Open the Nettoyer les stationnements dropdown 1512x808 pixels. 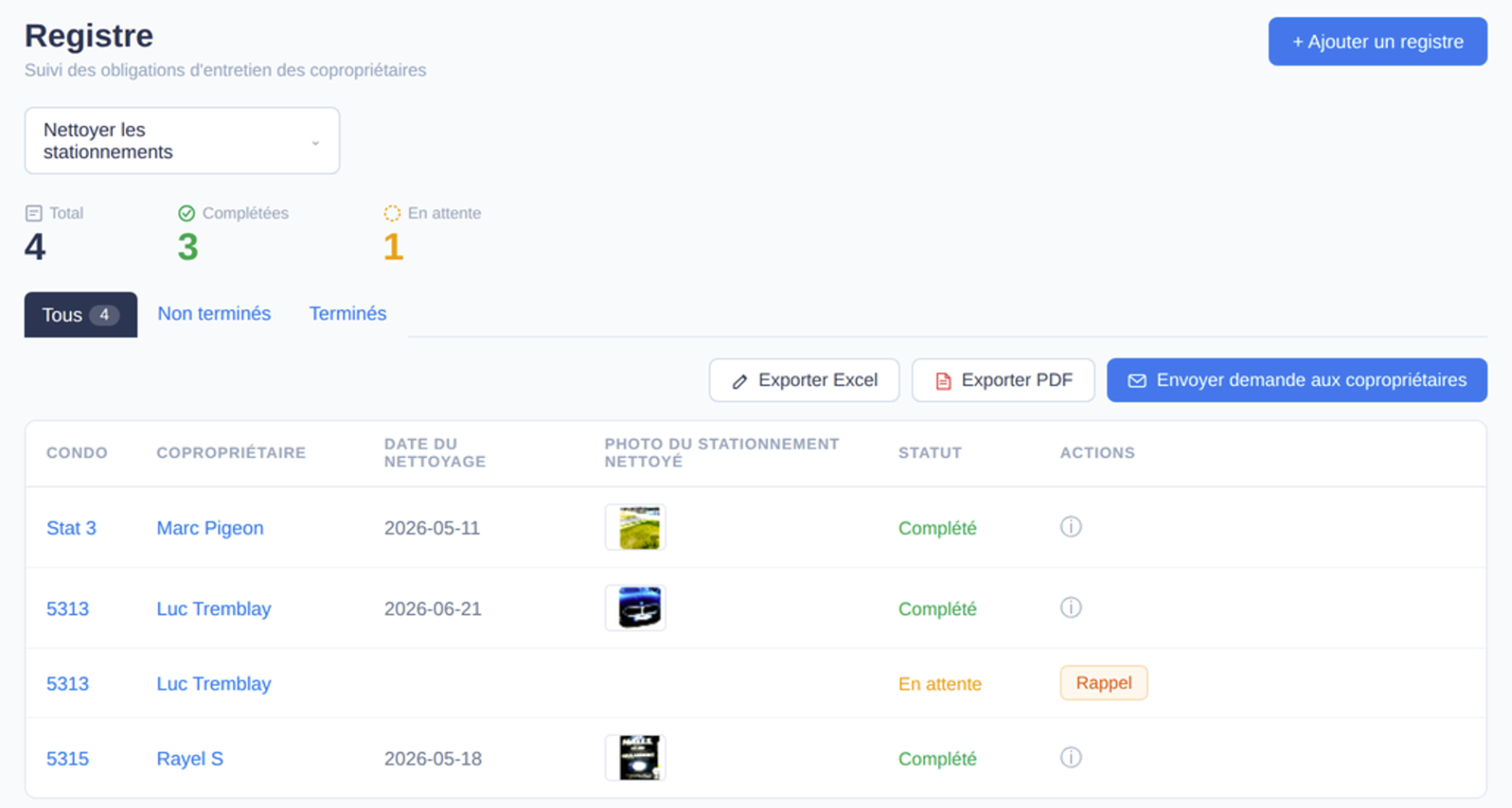point(182,141)
